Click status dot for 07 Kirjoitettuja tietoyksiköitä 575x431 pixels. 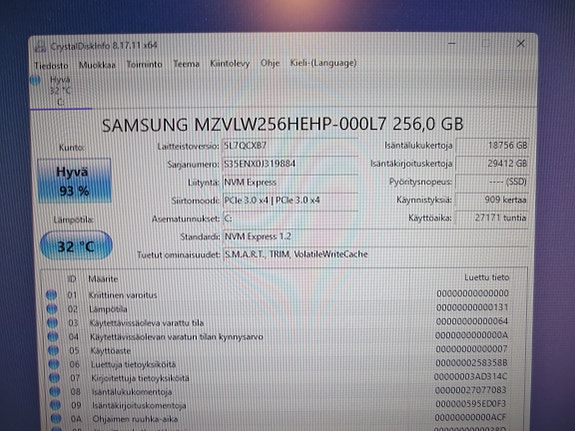54,378
